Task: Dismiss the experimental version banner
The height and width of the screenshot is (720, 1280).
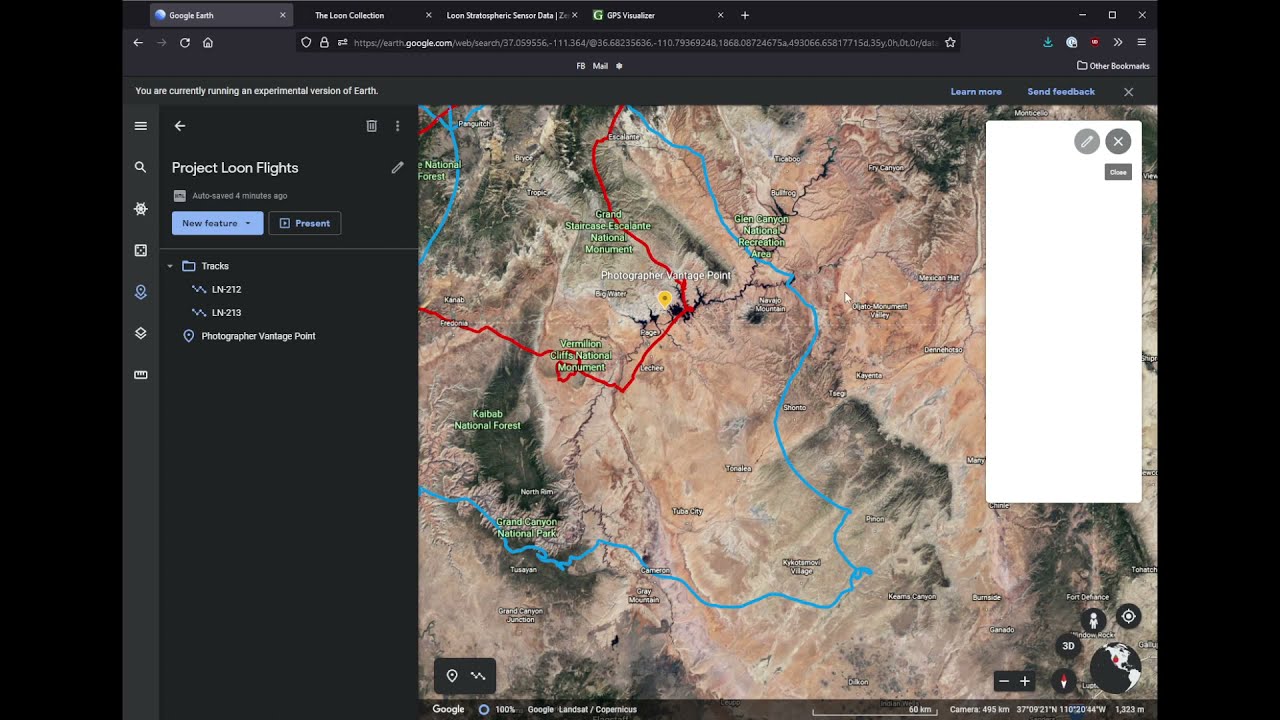Action: (1128, 92)
